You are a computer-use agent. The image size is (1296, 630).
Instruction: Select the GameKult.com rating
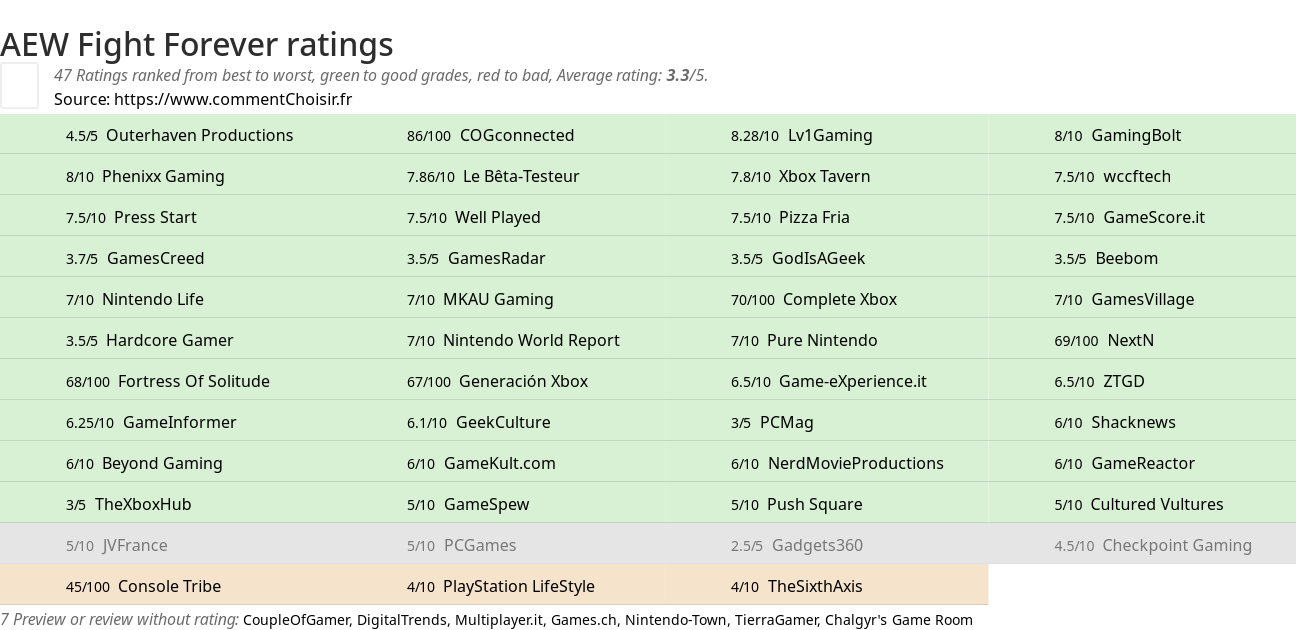click(x=481, y=463)
